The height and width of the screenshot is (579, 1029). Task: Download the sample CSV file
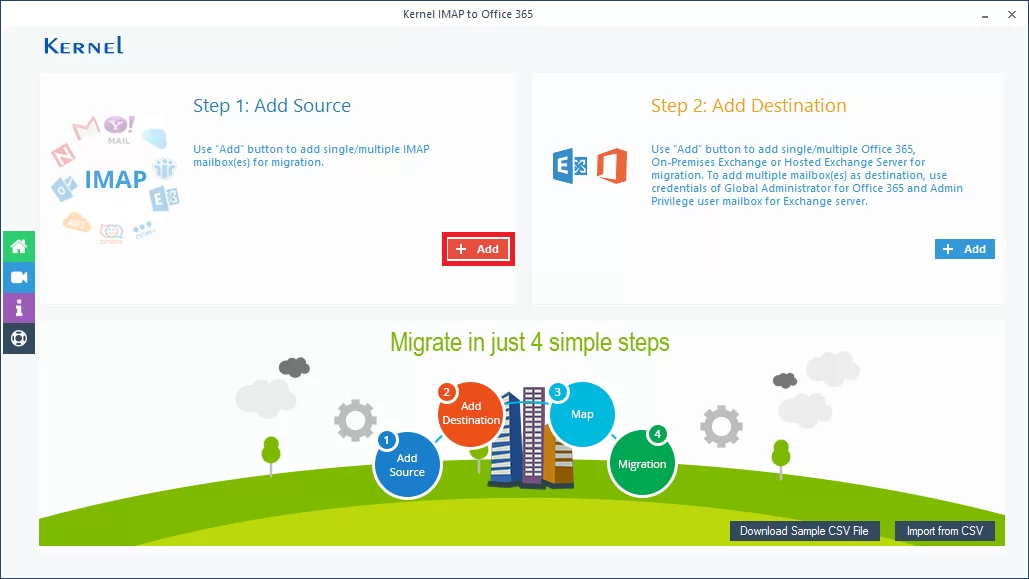tap(803, 531)
